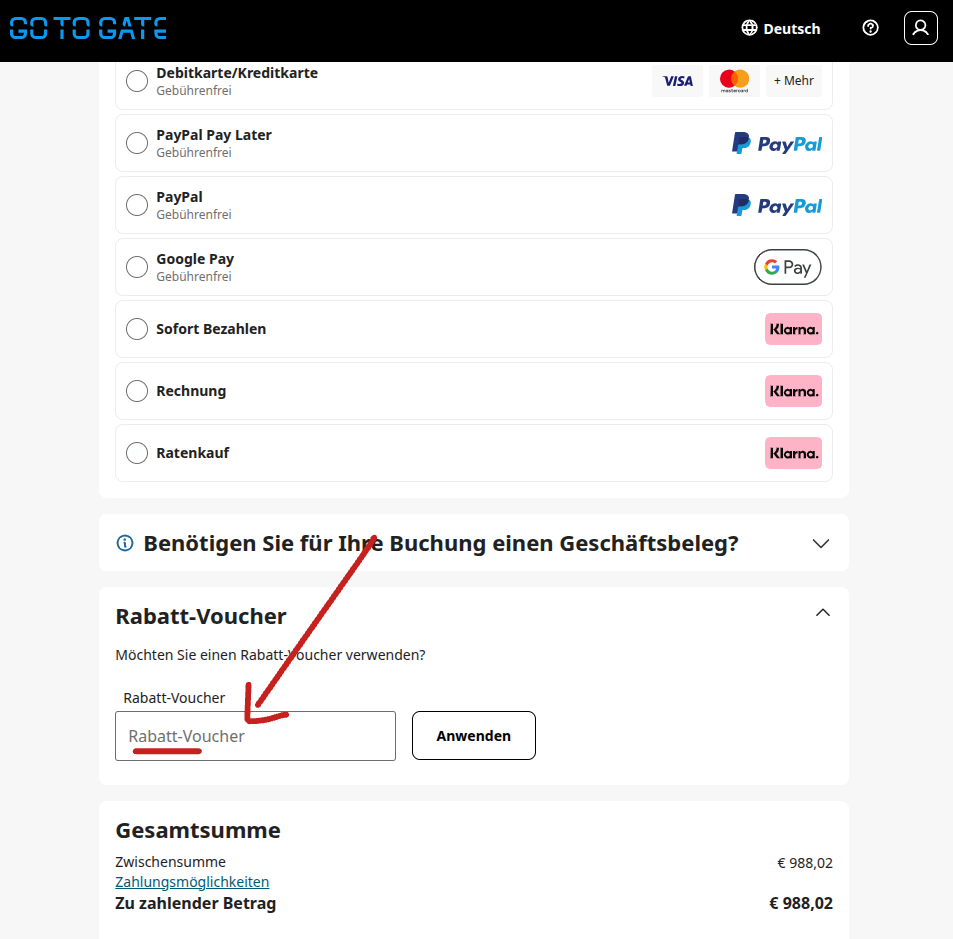Select the Debitkarte/Kreditkarte payment option

coord(136,81)
